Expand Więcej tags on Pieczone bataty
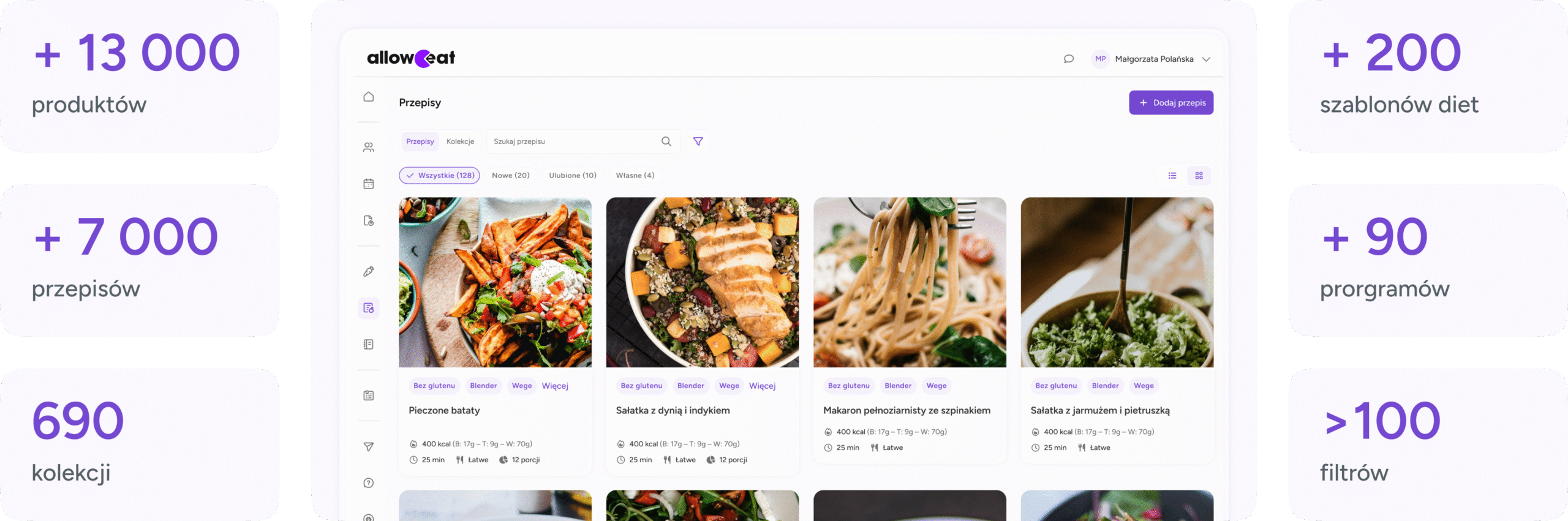The width and height of the screenshot is (1568, 521). (x=555, y=386)
